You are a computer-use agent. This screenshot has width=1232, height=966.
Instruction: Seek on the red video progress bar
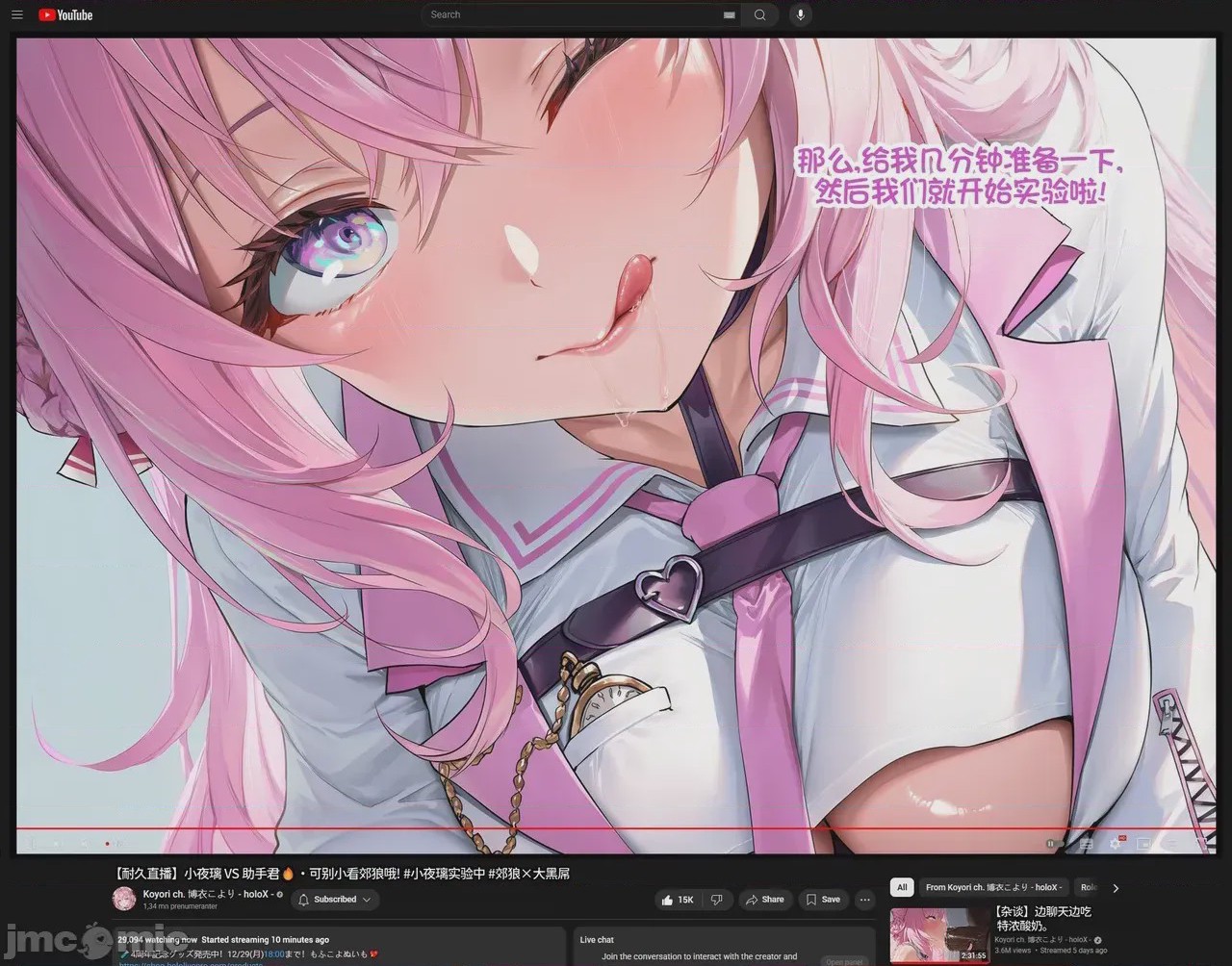coord(616,828)
